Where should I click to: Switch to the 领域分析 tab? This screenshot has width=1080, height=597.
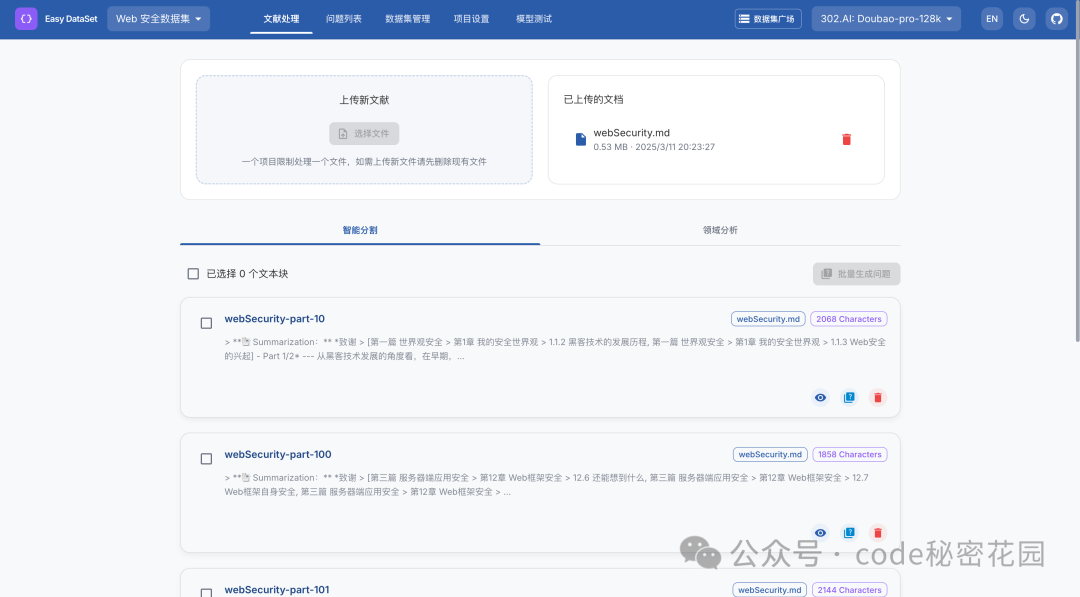(x=720, y=230)
